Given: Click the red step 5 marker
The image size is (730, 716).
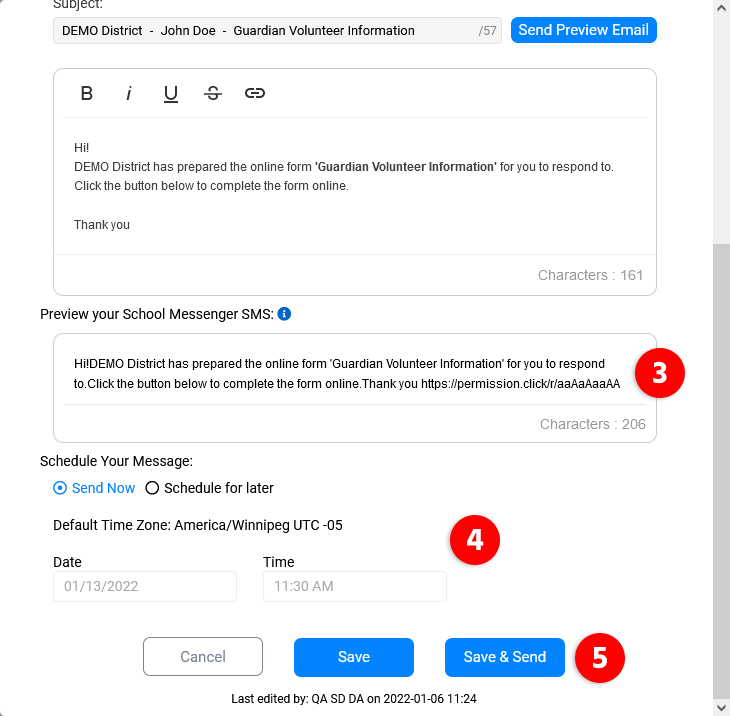Looking at the screenshot, I should (x=599, y=657).
